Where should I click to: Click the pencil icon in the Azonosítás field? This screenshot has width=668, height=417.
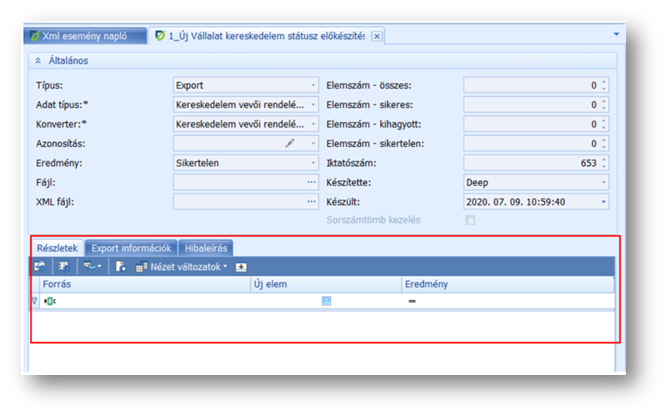pyautogui.click(x=290, y=143)
